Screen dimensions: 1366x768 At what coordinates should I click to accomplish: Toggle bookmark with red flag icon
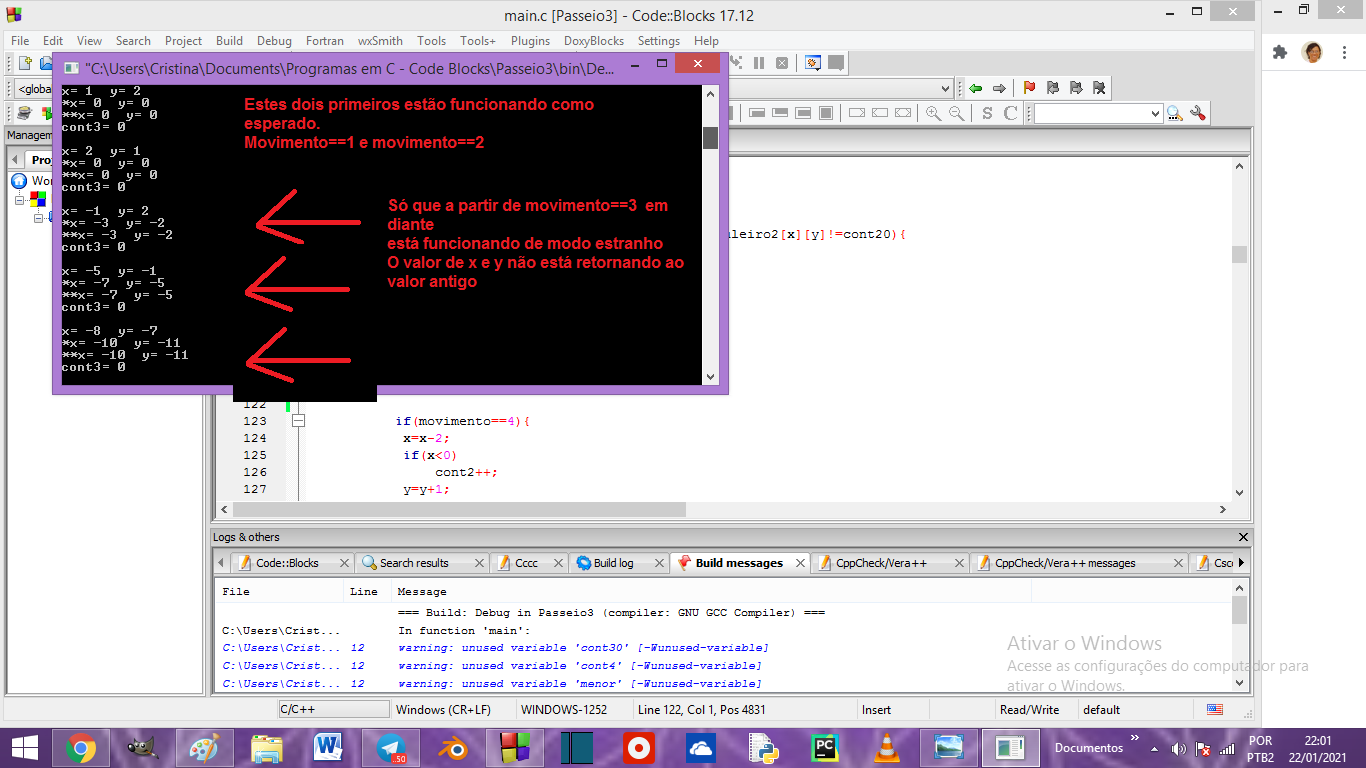tap(1030, 88)
